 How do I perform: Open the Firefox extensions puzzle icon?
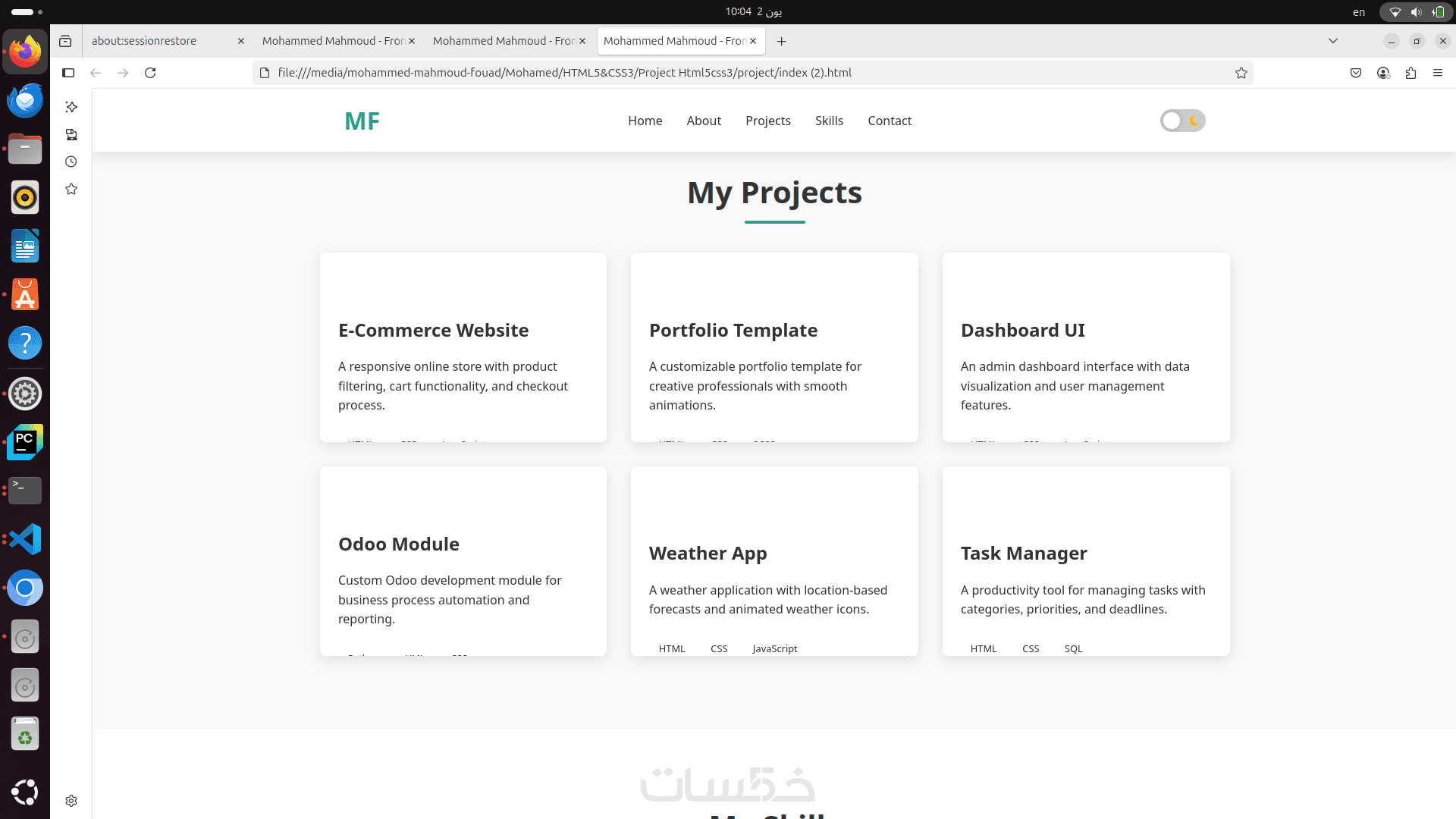(1410, 73)
